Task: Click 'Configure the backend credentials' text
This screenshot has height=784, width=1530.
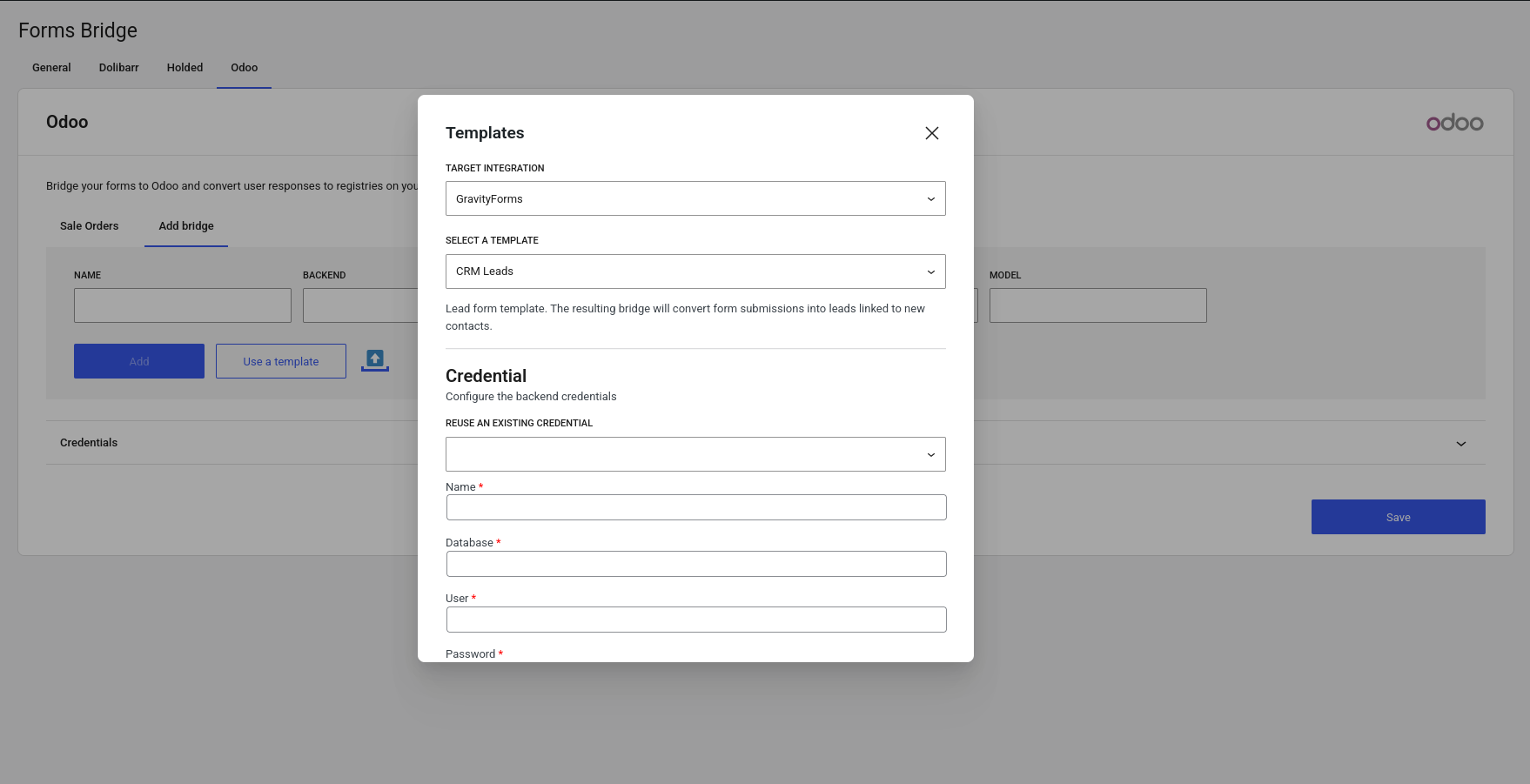Action: pyautogui.click(x=531, y=397)
